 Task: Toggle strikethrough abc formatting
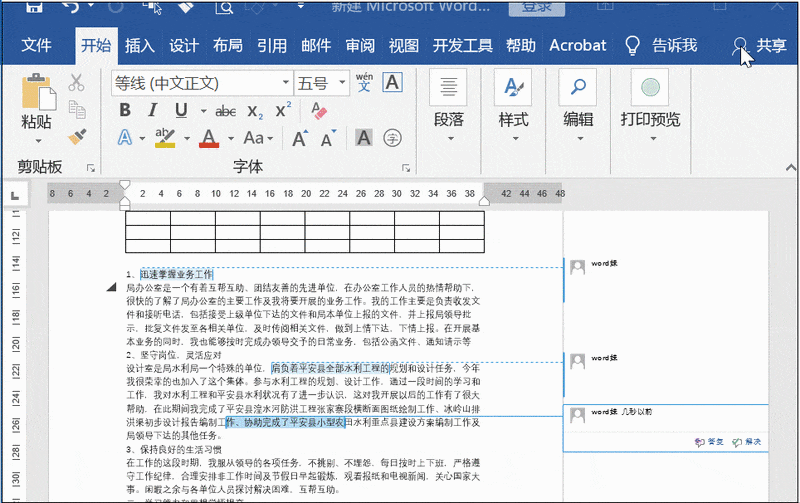226,111
